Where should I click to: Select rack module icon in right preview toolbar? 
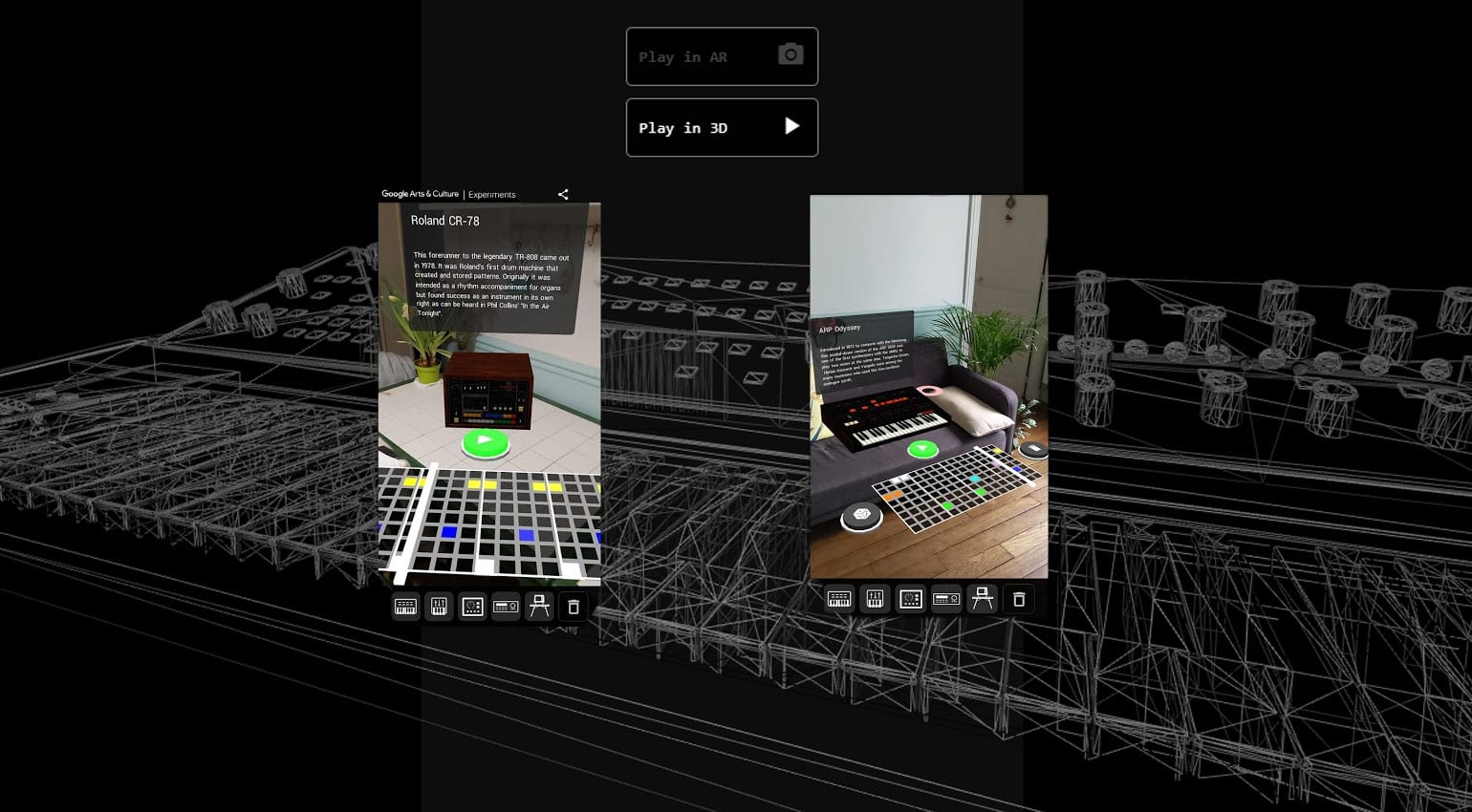946,599
